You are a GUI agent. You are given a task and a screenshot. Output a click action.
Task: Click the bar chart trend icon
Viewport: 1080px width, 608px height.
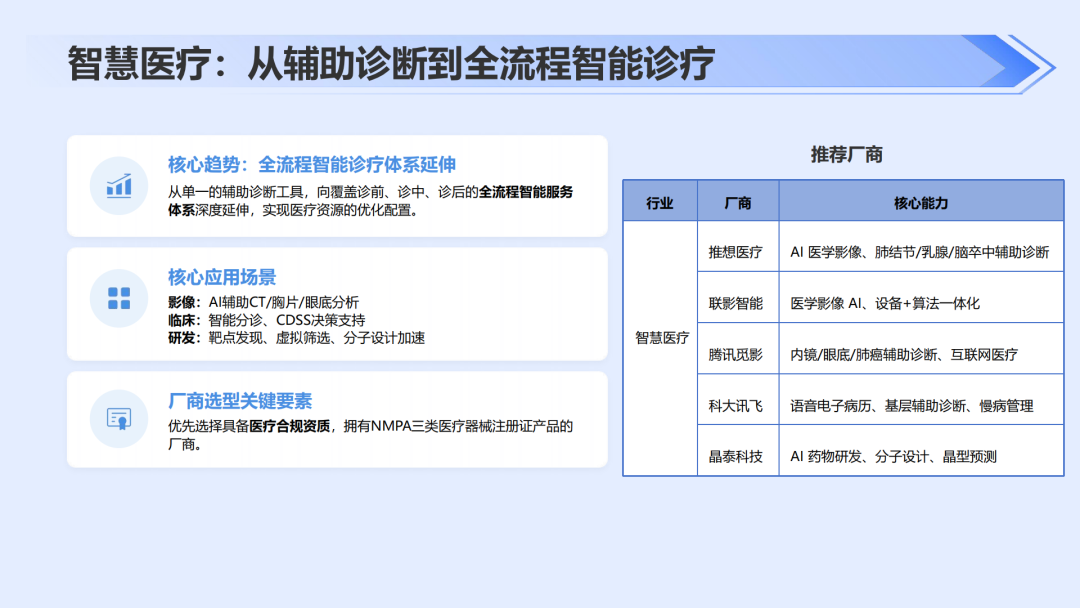coord(119,186)
